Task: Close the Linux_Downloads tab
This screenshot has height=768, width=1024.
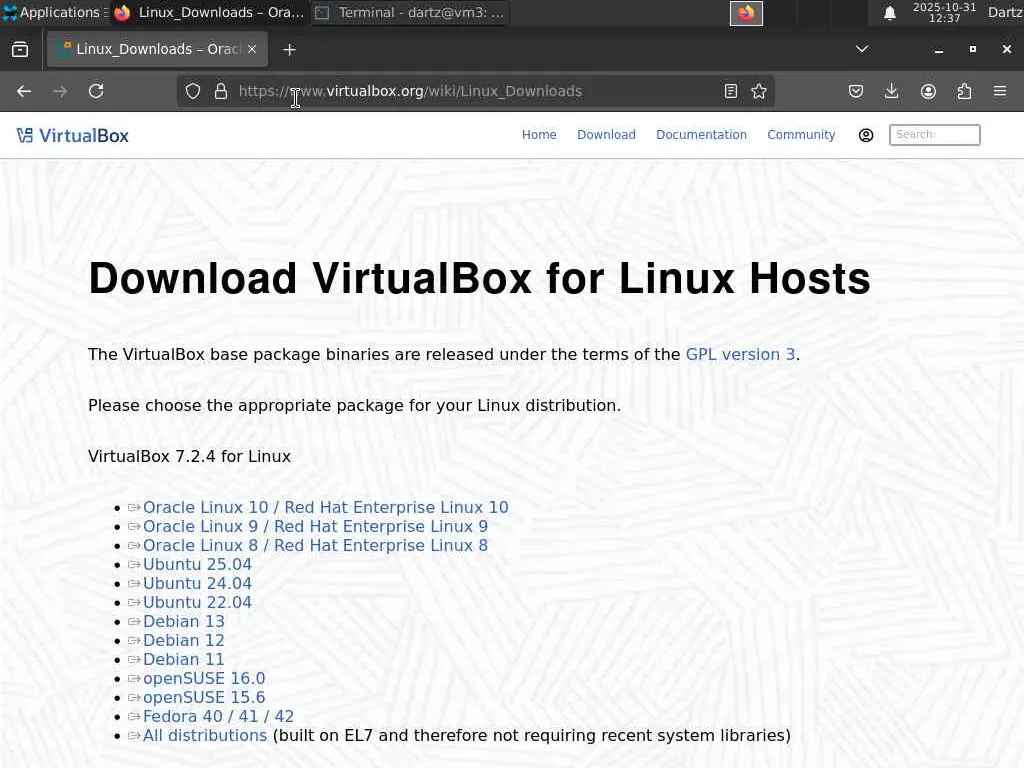Action: 252,49
